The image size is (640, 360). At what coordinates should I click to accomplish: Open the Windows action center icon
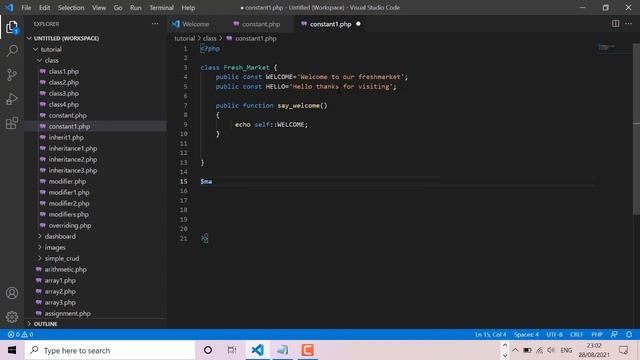pos(623,350)
